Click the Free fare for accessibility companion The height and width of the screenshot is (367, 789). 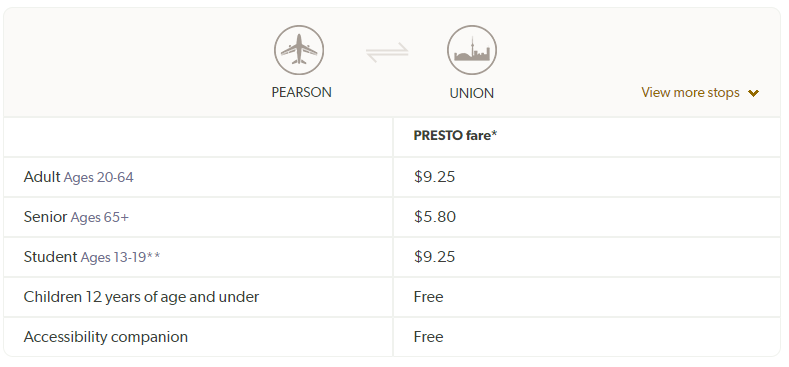(428, 337)
